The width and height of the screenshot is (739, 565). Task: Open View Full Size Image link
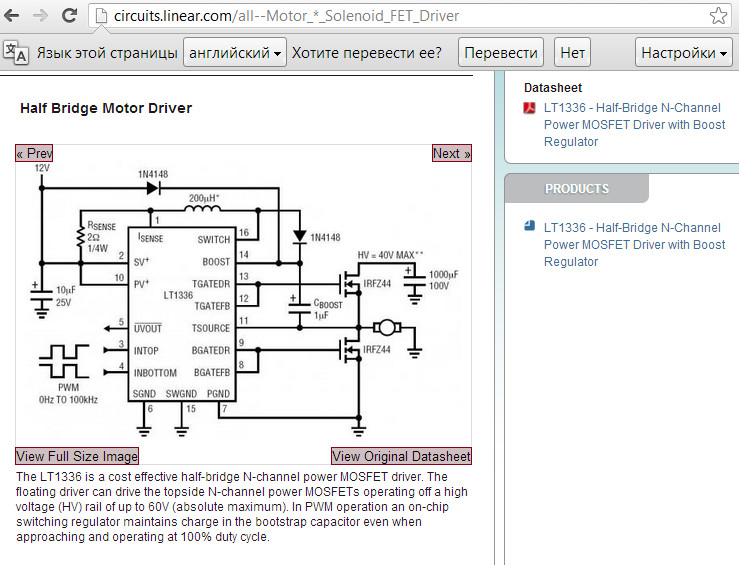pos(77,456)
